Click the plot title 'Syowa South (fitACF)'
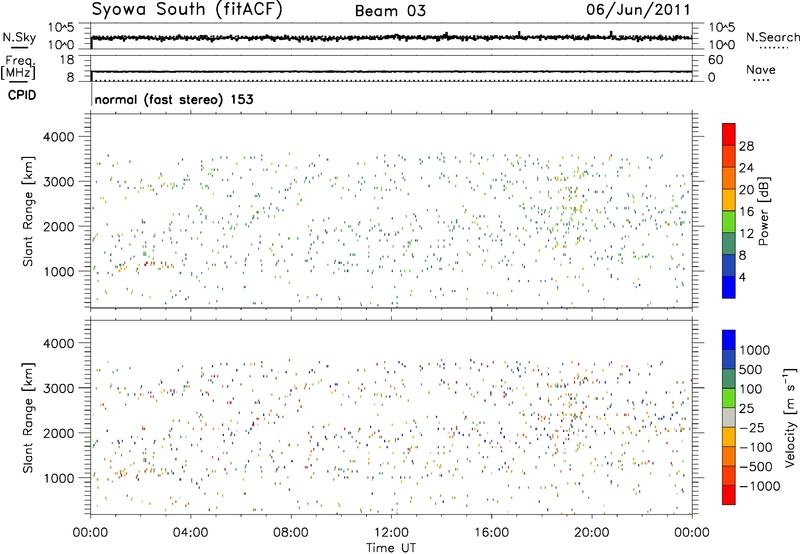 coord(187,10)
